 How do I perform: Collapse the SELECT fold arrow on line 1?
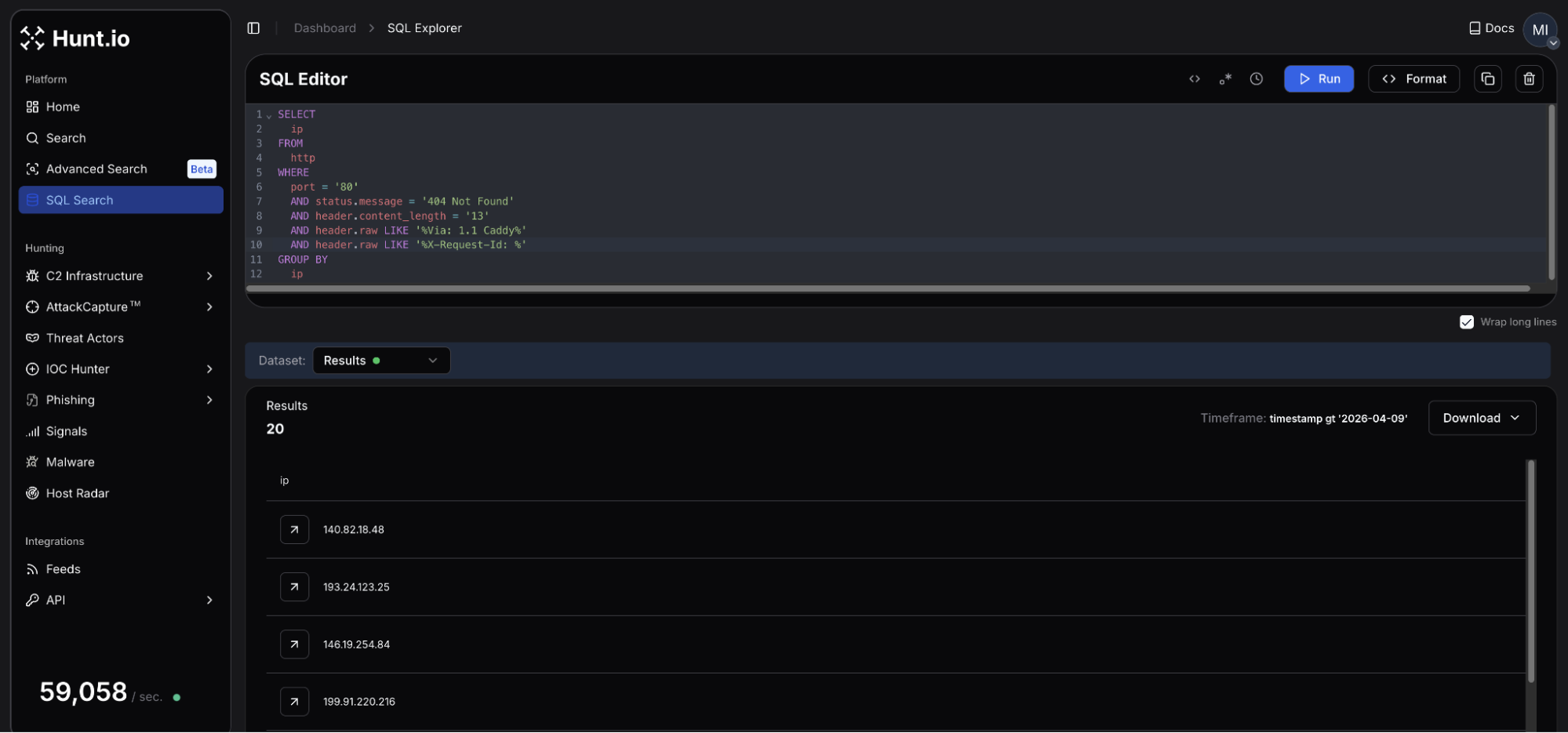tap(269, 116)
